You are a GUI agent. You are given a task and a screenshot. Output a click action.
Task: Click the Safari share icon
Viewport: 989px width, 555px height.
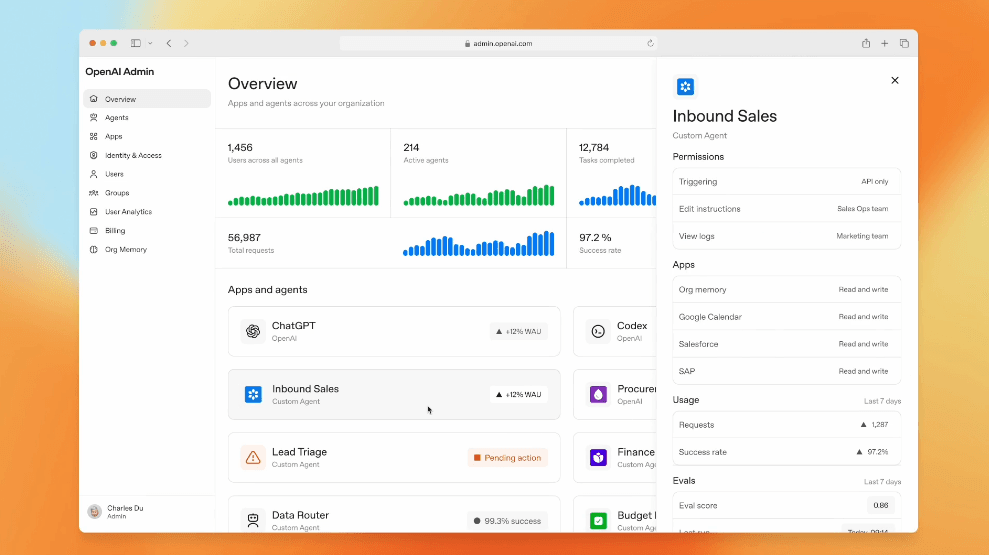(x=866, y=43)
